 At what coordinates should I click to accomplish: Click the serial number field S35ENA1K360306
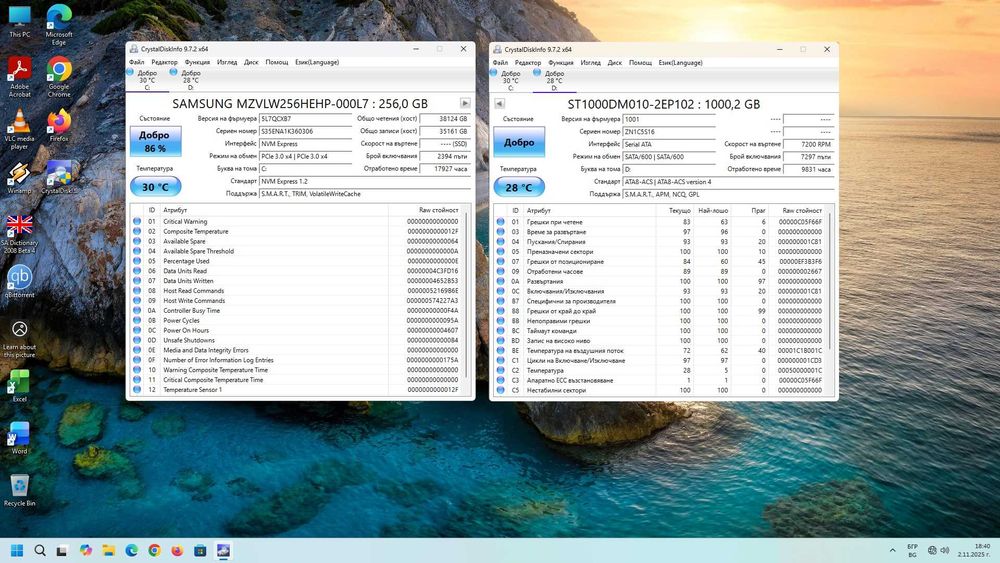(305, 131)
